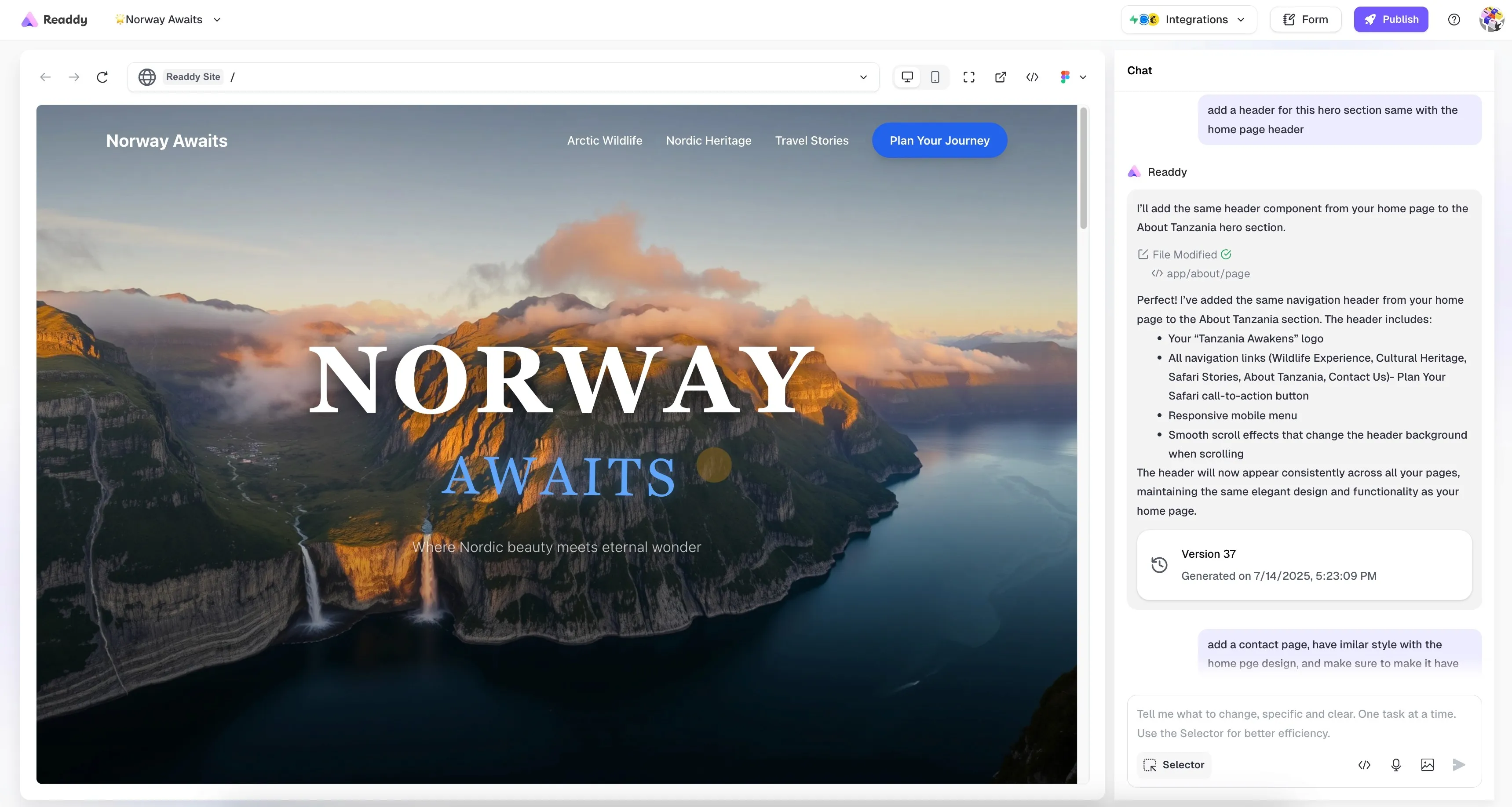Enter fullscreen preview
Image resolution: width=1512 pixels, height=807 pixels.
pyautogui.click(x=968, y=77)
